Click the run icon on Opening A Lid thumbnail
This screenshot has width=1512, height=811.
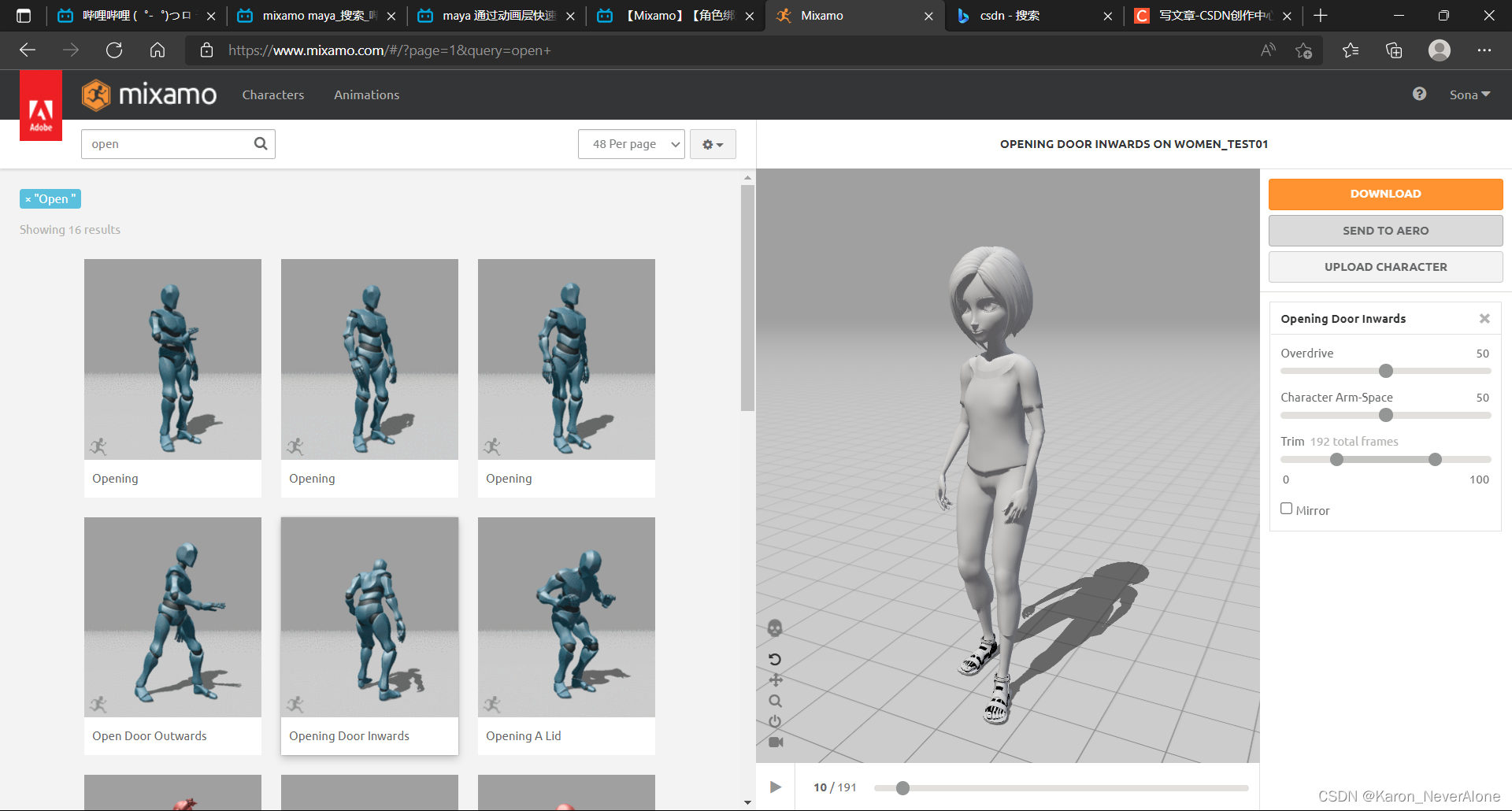pos(492,705)
